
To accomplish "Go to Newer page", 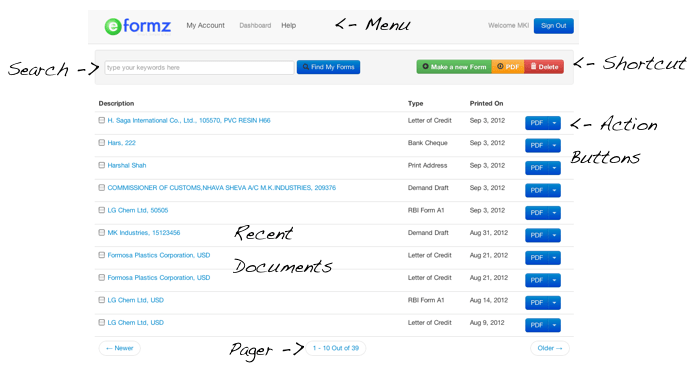I will coord(120,348).
